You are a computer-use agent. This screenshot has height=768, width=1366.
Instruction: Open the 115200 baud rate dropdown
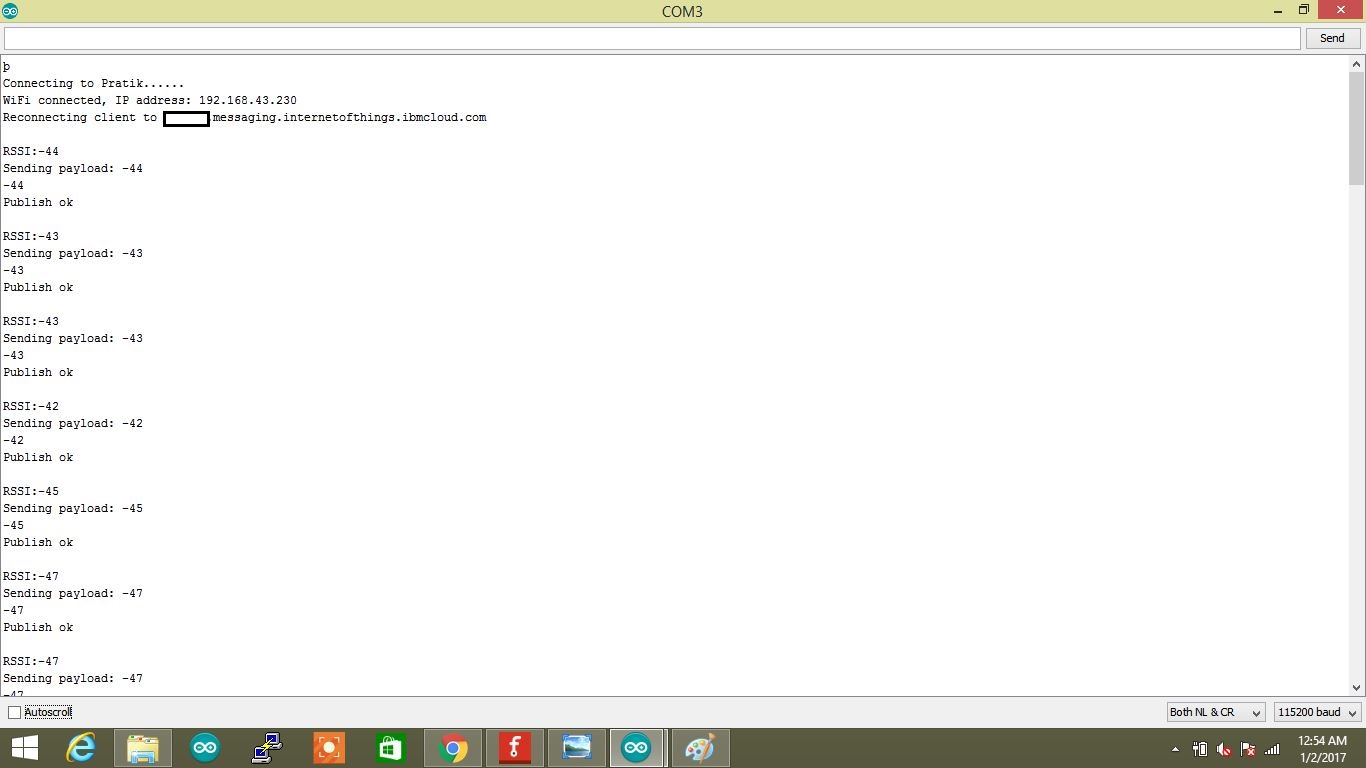1317,712
